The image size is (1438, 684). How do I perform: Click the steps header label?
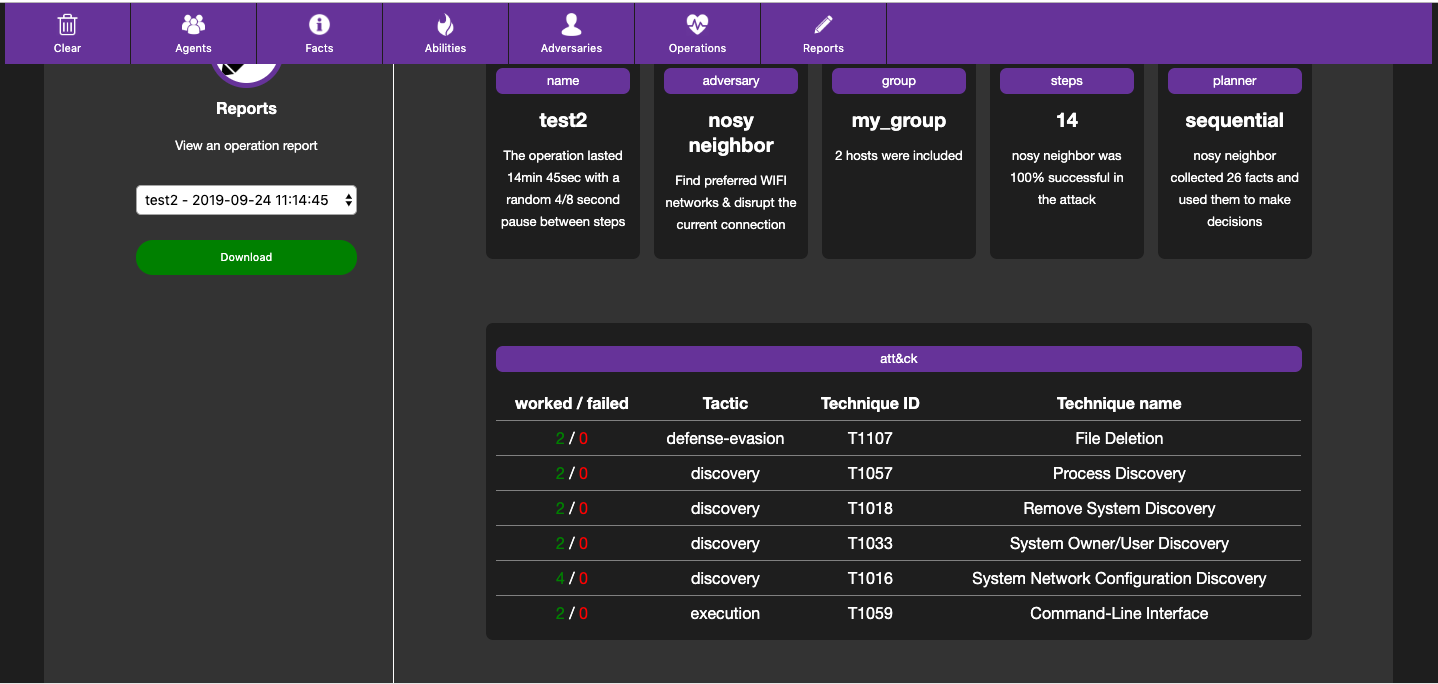[1067, 81]
